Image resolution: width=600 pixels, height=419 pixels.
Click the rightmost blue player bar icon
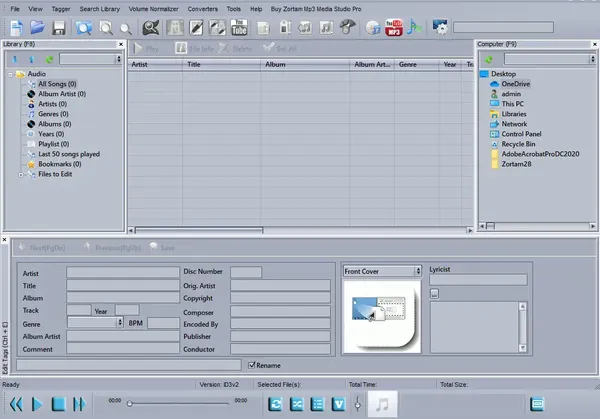coord(537,404)
